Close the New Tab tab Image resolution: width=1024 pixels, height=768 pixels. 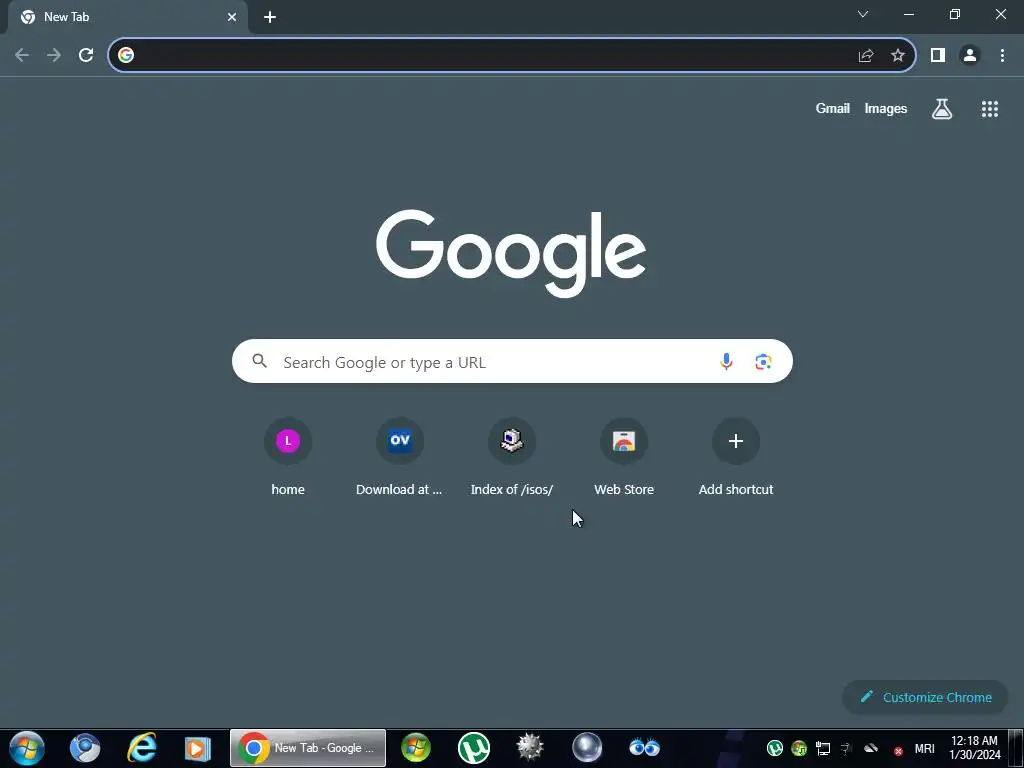[x=232, y=17]
